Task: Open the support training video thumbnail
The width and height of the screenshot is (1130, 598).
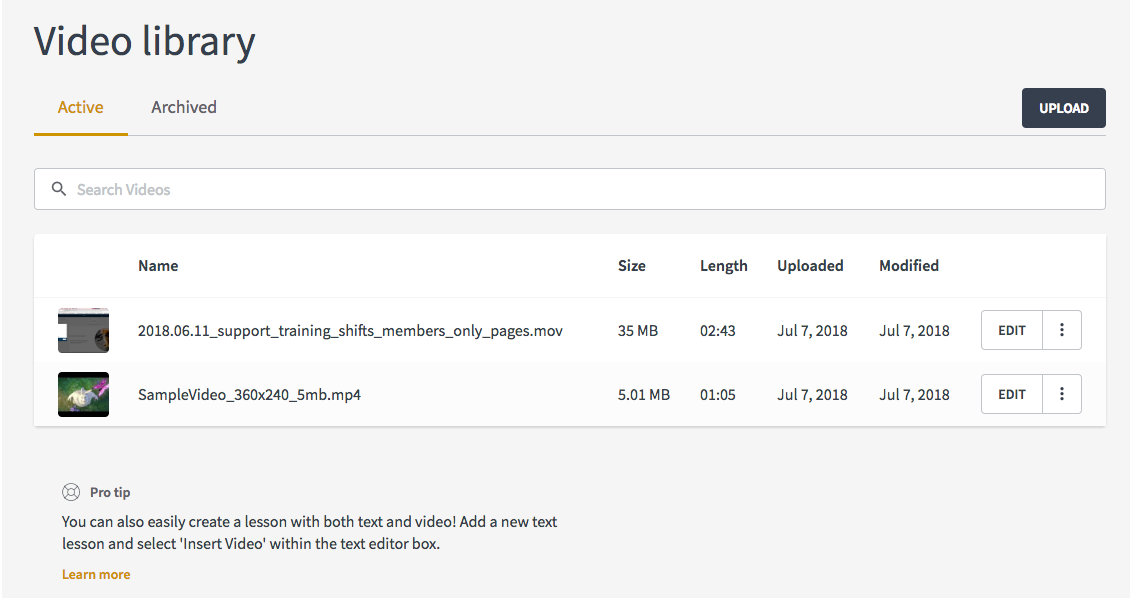Action: click(x=83, y=330)
